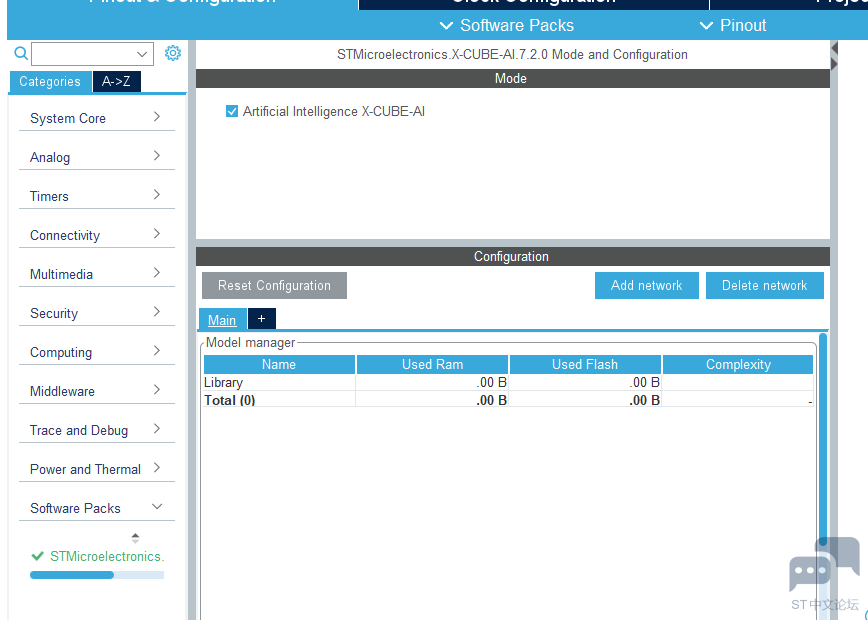This screenshot has width=868, height=620.
Task: Click the Complexity column header
Action: [738, 364]
